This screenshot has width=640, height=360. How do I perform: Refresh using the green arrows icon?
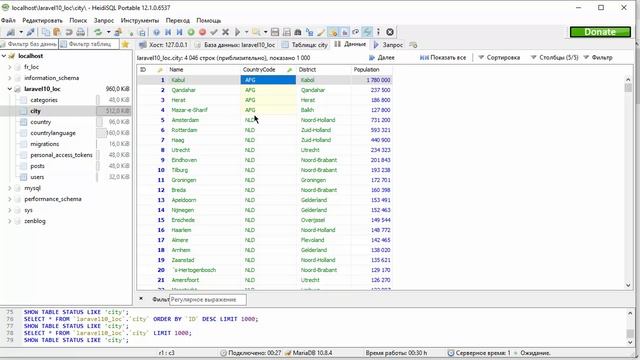click(x=98, y=32)
